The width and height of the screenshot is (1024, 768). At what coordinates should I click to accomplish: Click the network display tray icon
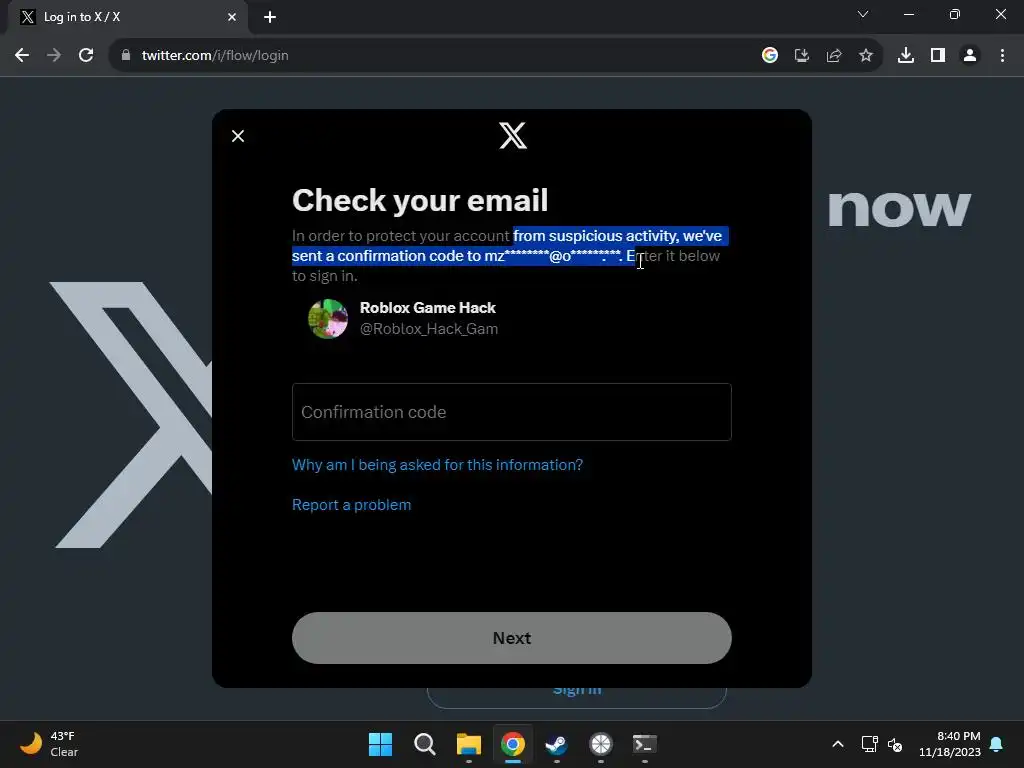pyautogui.click(x=869, y=744)
